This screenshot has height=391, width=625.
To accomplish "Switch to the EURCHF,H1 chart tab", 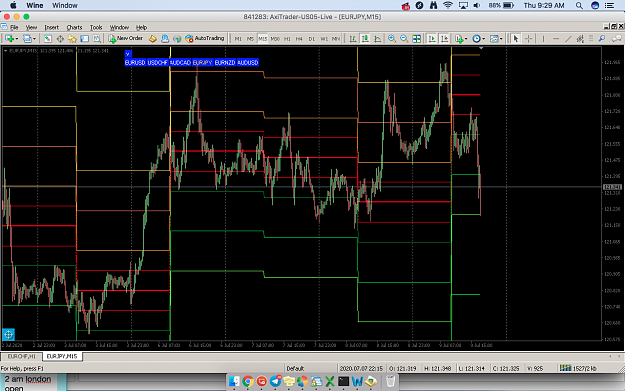I will [22, 356].
